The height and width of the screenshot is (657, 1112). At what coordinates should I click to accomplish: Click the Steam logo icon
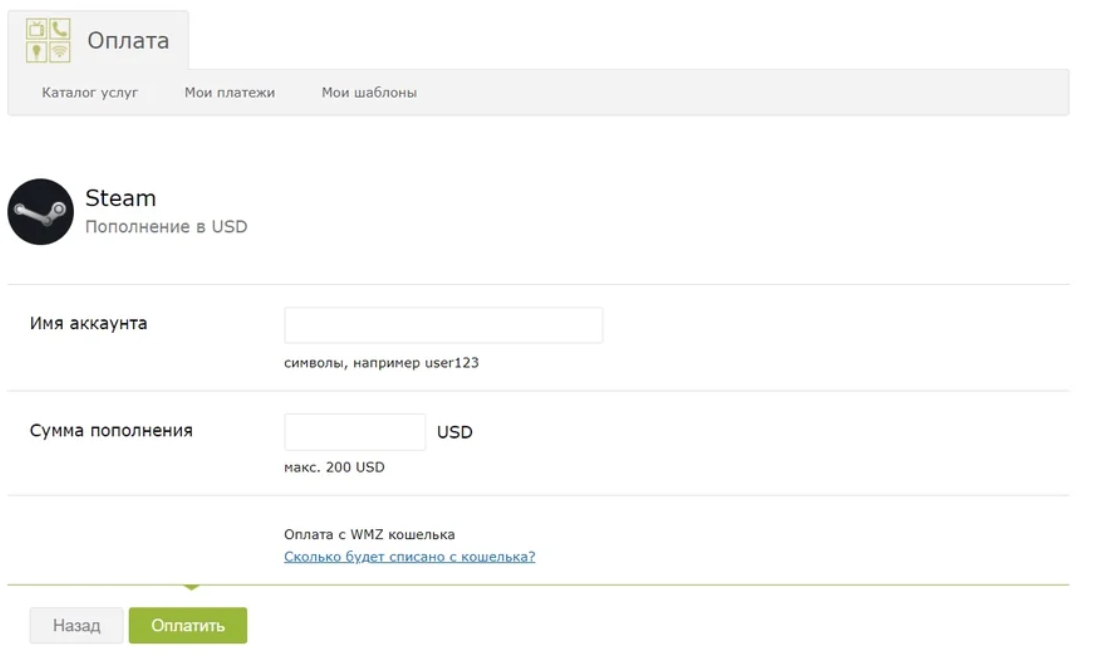(x=40, y=211)
